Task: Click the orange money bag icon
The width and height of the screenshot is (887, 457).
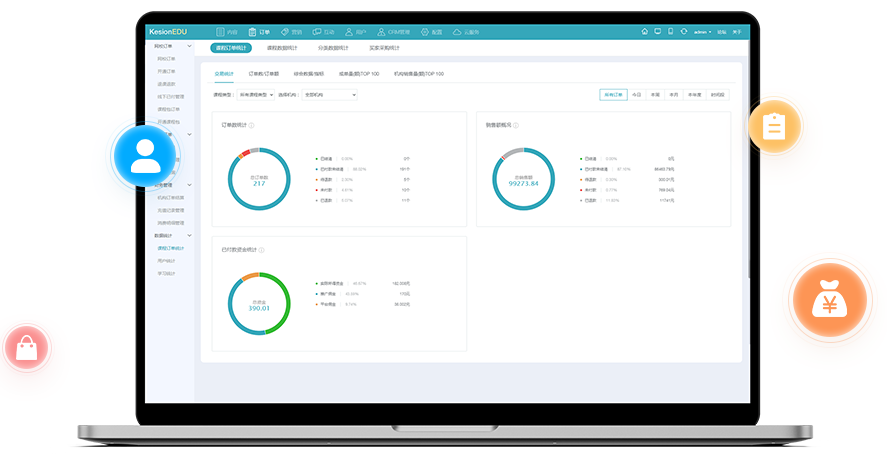Action: point(829,299)
